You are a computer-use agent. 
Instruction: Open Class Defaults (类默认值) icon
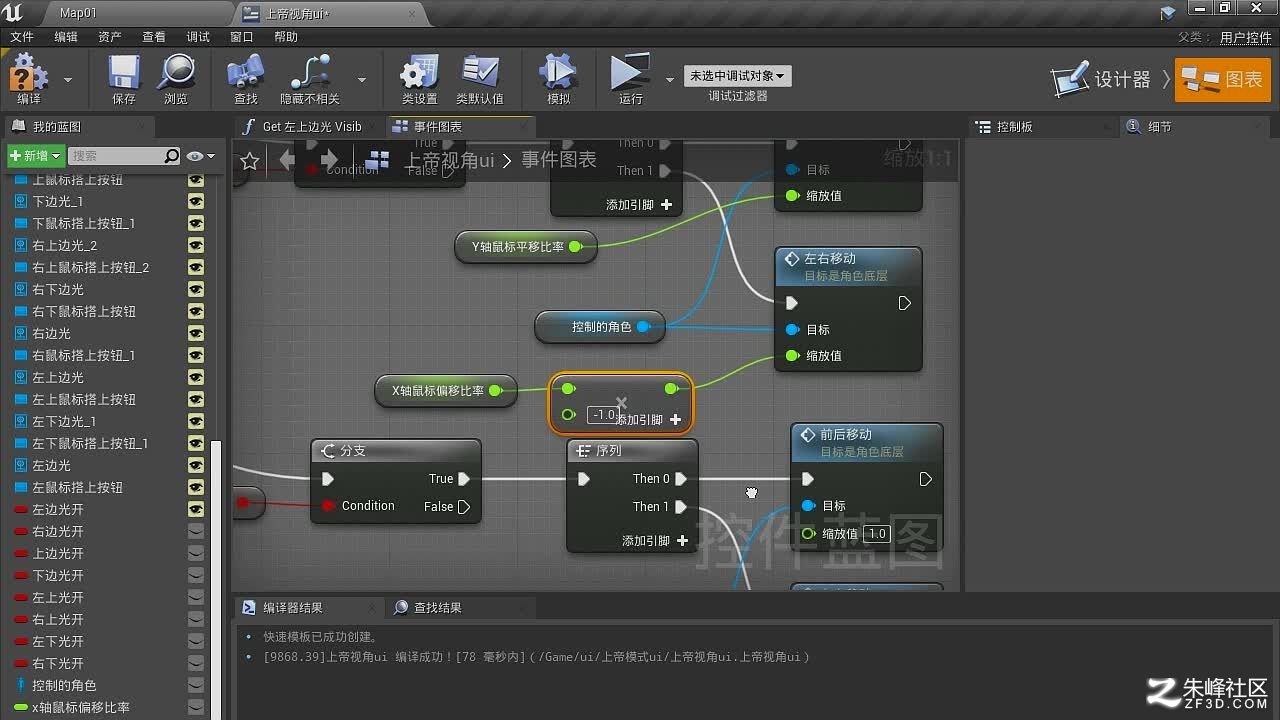coord(480,73)
